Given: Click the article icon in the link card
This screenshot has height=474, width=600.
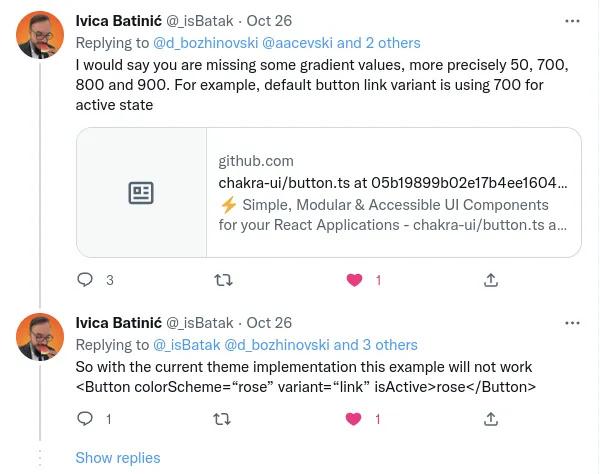Looking at the screenshot, I should [x=141, y=193].
